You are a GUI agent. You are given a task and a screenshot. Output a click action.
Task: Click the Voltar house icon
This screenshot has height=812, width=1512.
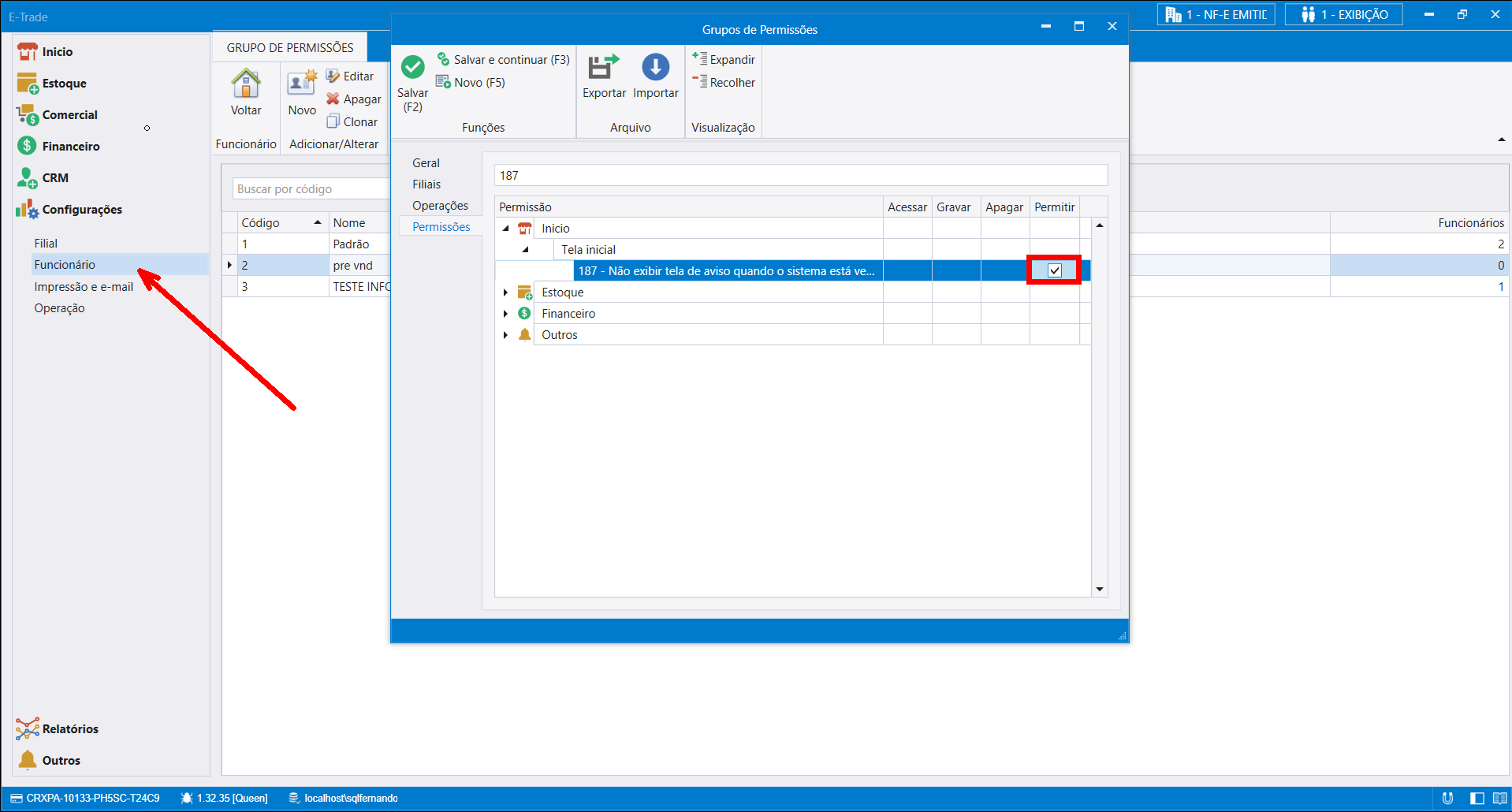246,84
